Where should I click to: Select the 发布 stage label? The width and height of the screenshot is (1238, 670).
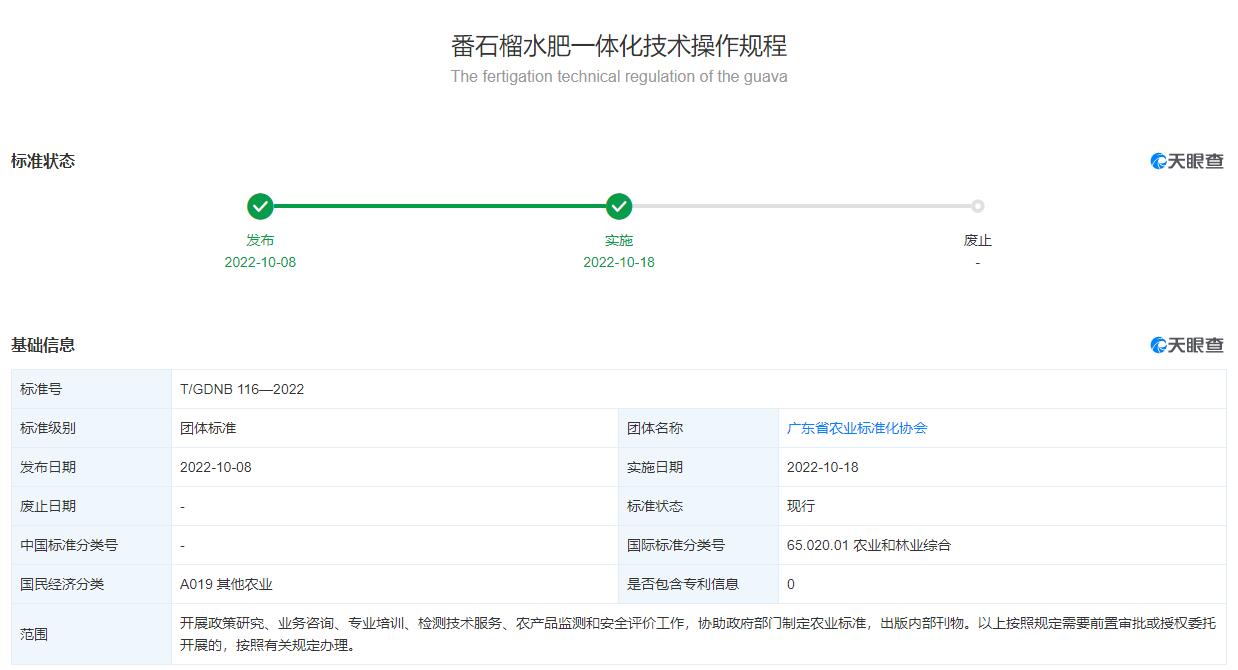(260, 240)
